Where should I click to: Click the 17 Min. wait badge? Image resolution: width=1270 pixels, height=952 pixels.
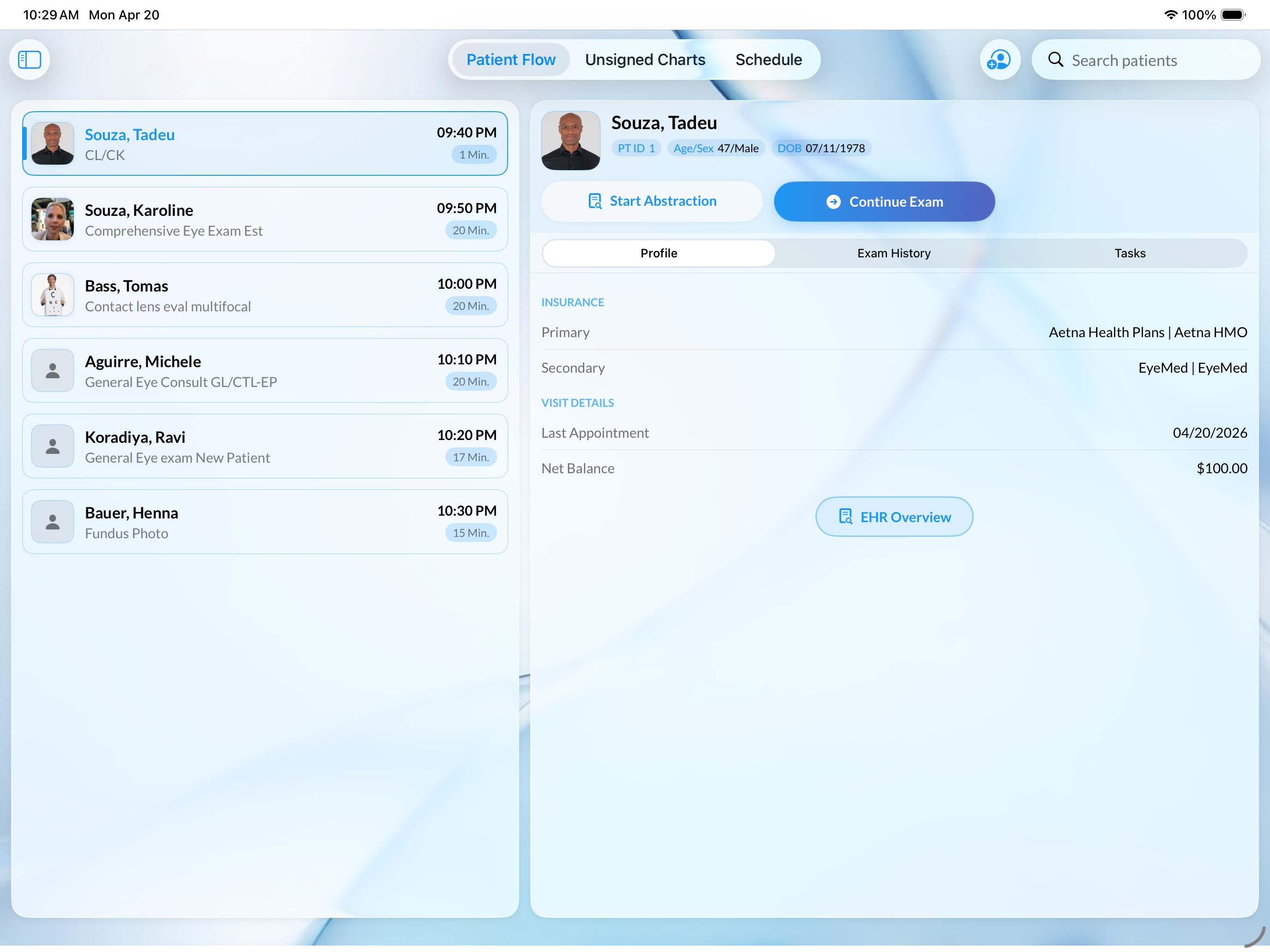(x=471, y=458)
